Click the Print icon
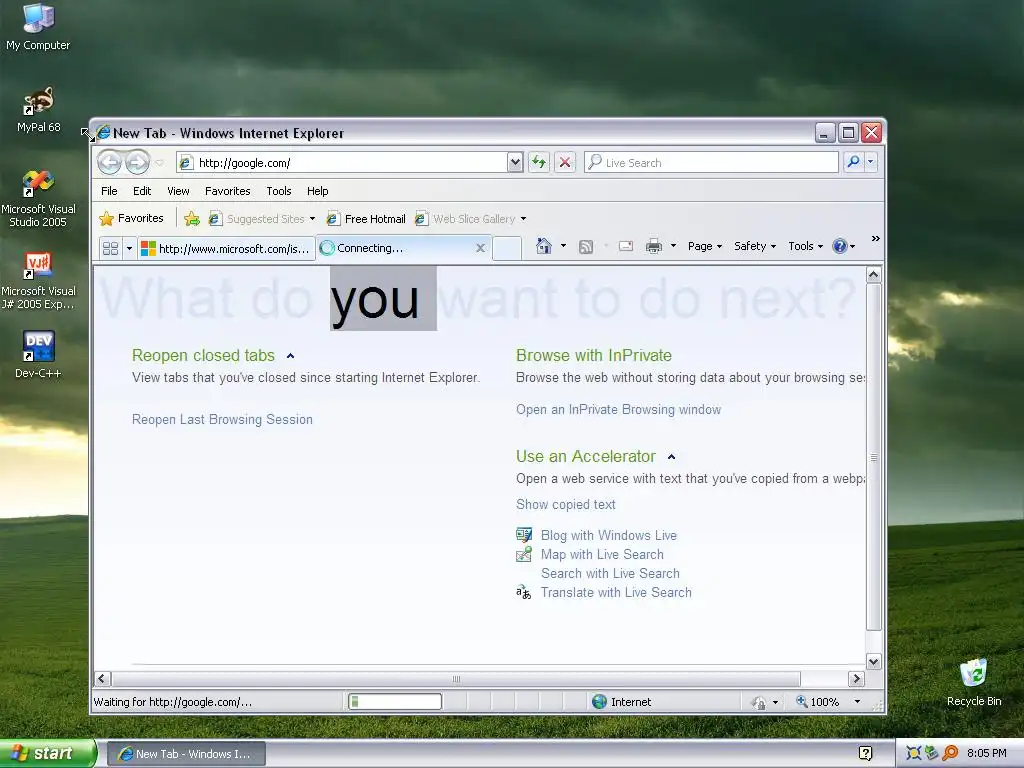Viewport: 1024px width, 768px height. pyautogui.click(x=654, y=246)
